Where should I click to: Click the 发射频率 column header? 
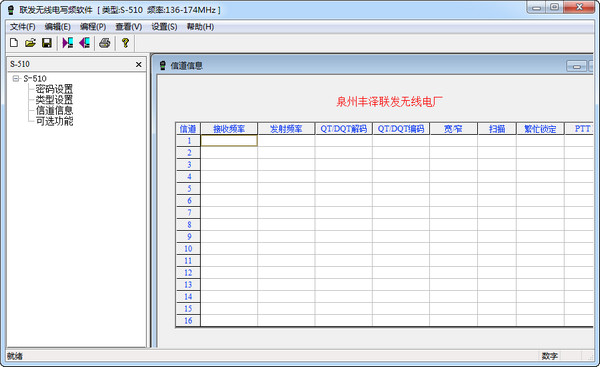[286, 129]
